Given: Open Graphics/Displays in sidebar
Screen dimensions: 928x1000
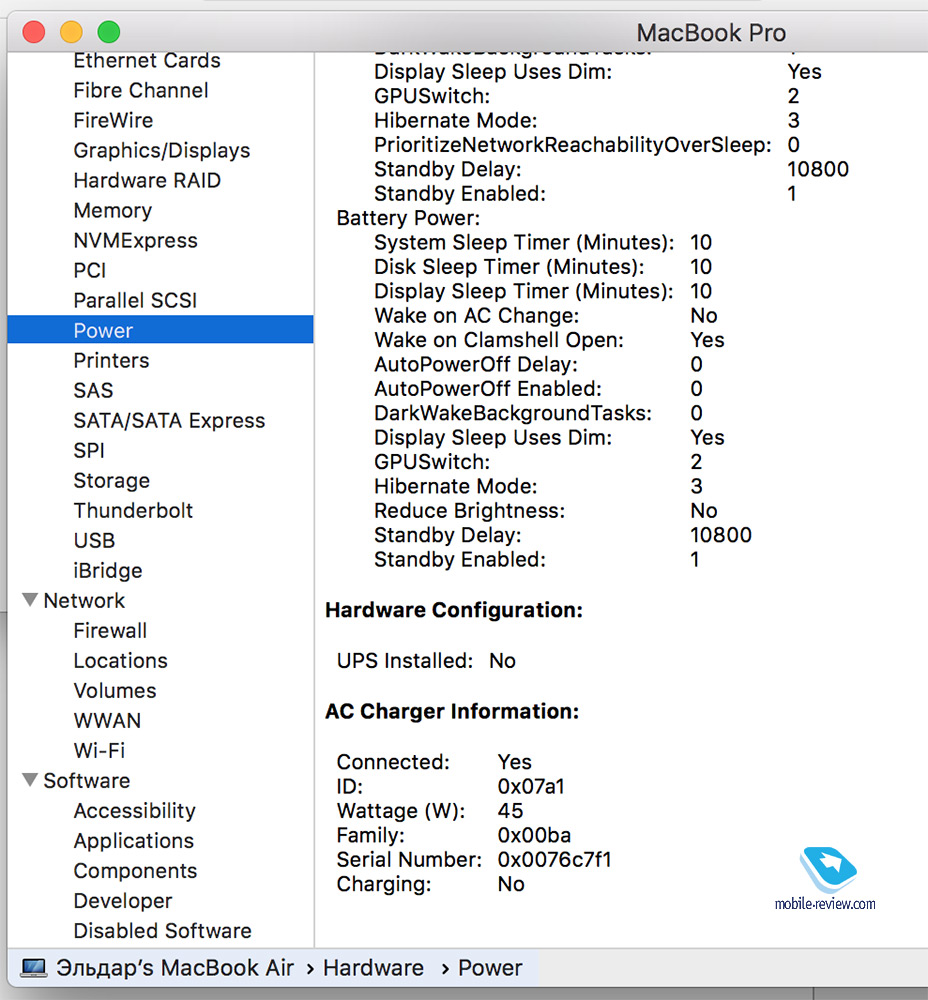Looking at the screenshot, I should click(161, 151).
